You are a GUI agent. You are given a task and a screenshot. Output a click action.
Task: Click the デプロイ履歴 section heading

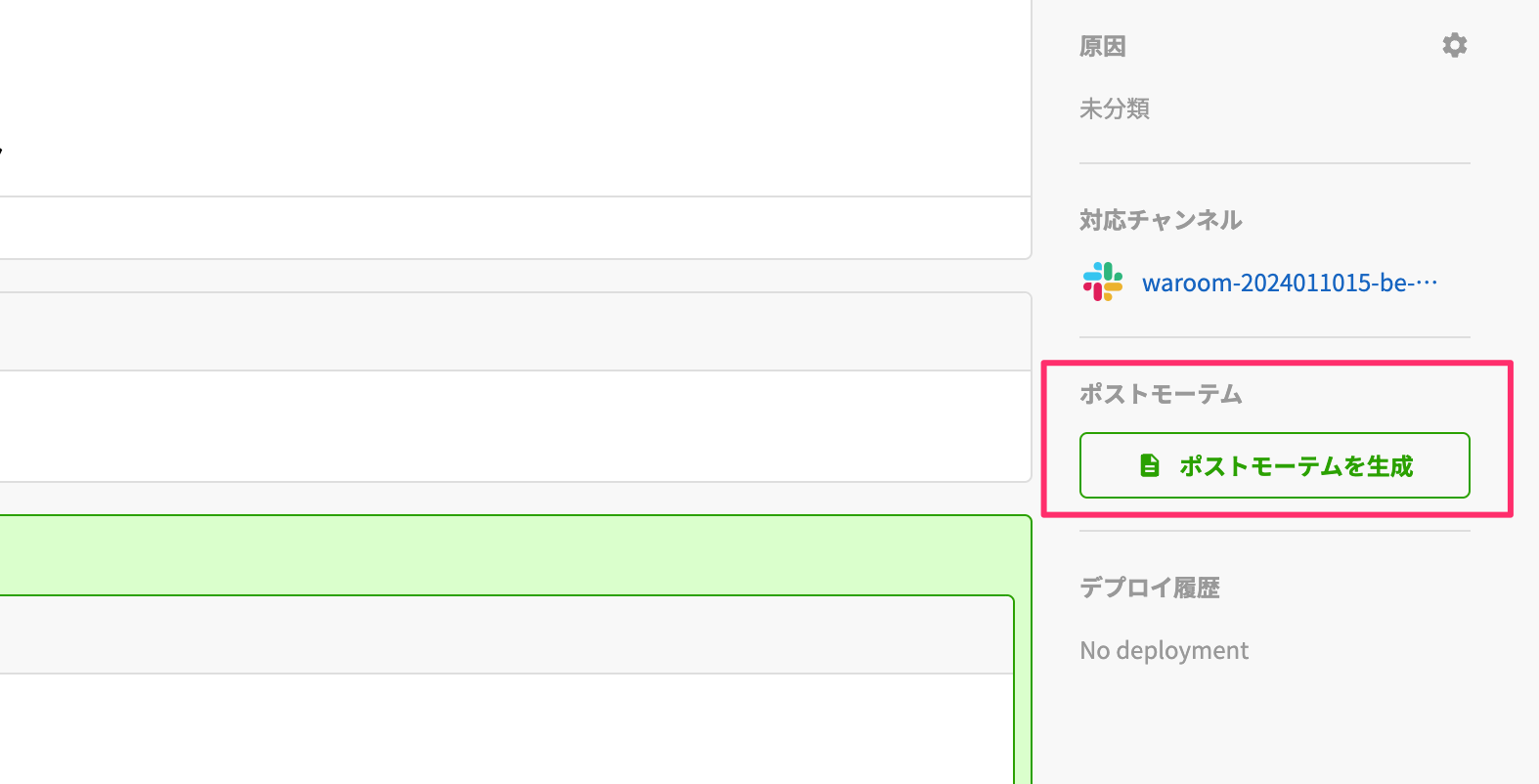(x=1149, y=588)
